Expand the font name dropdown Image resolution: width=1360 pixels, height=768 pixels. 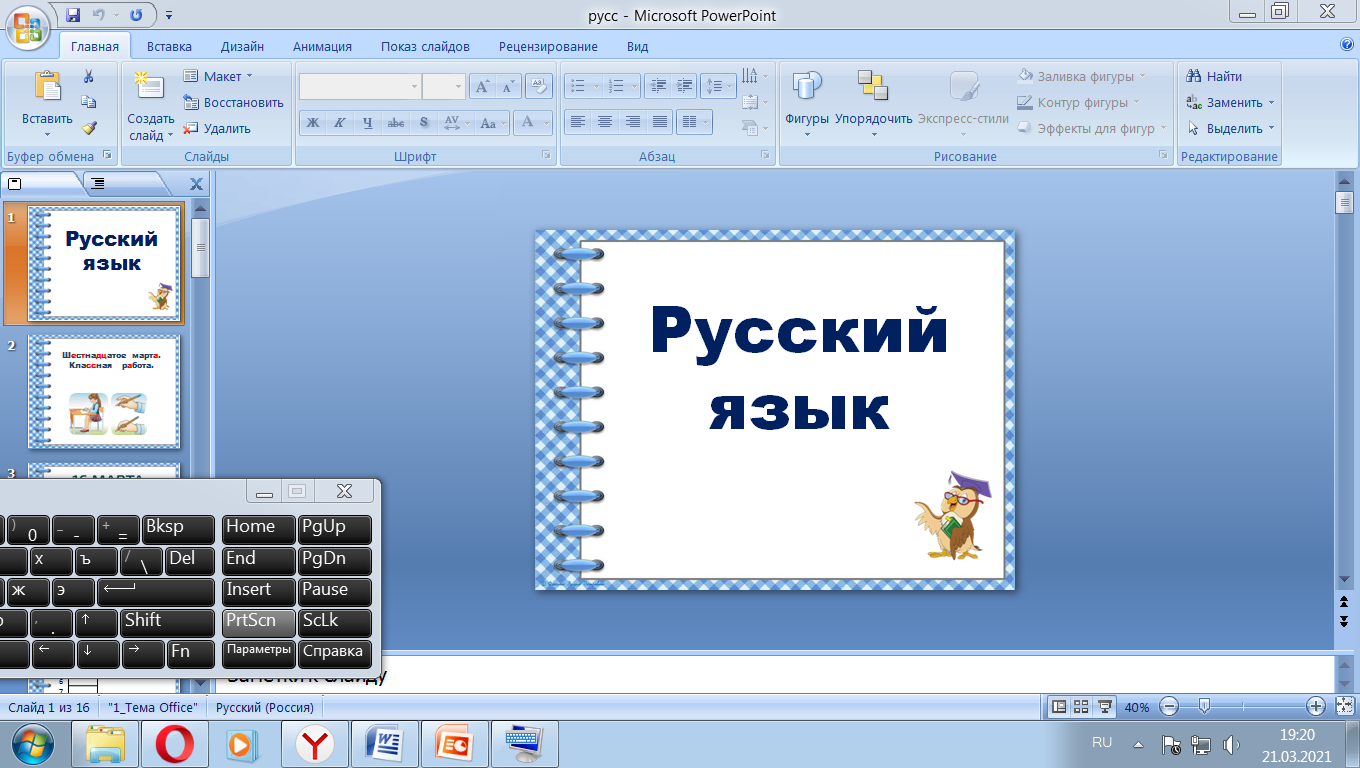(x=414, y=87)
